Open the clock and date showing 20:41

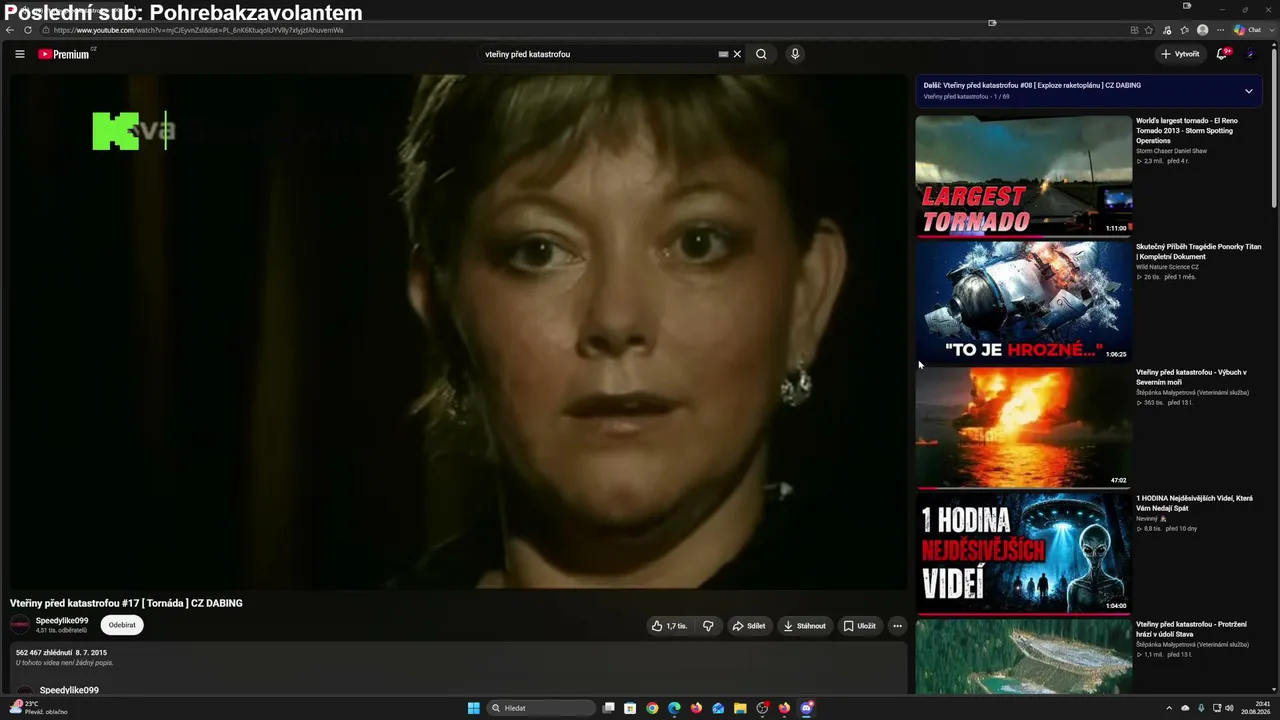click(1255, 708)
